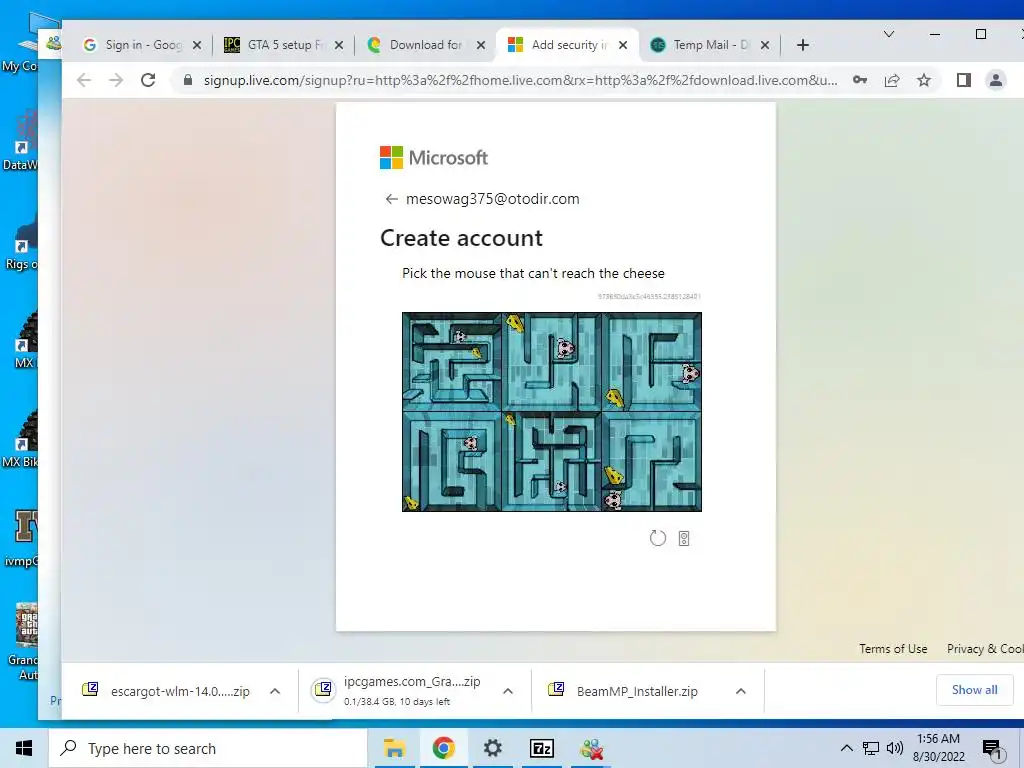Open the Privacy & Cookies link
The width and height of the screenshot is (1024, 768).
(985, 648)
